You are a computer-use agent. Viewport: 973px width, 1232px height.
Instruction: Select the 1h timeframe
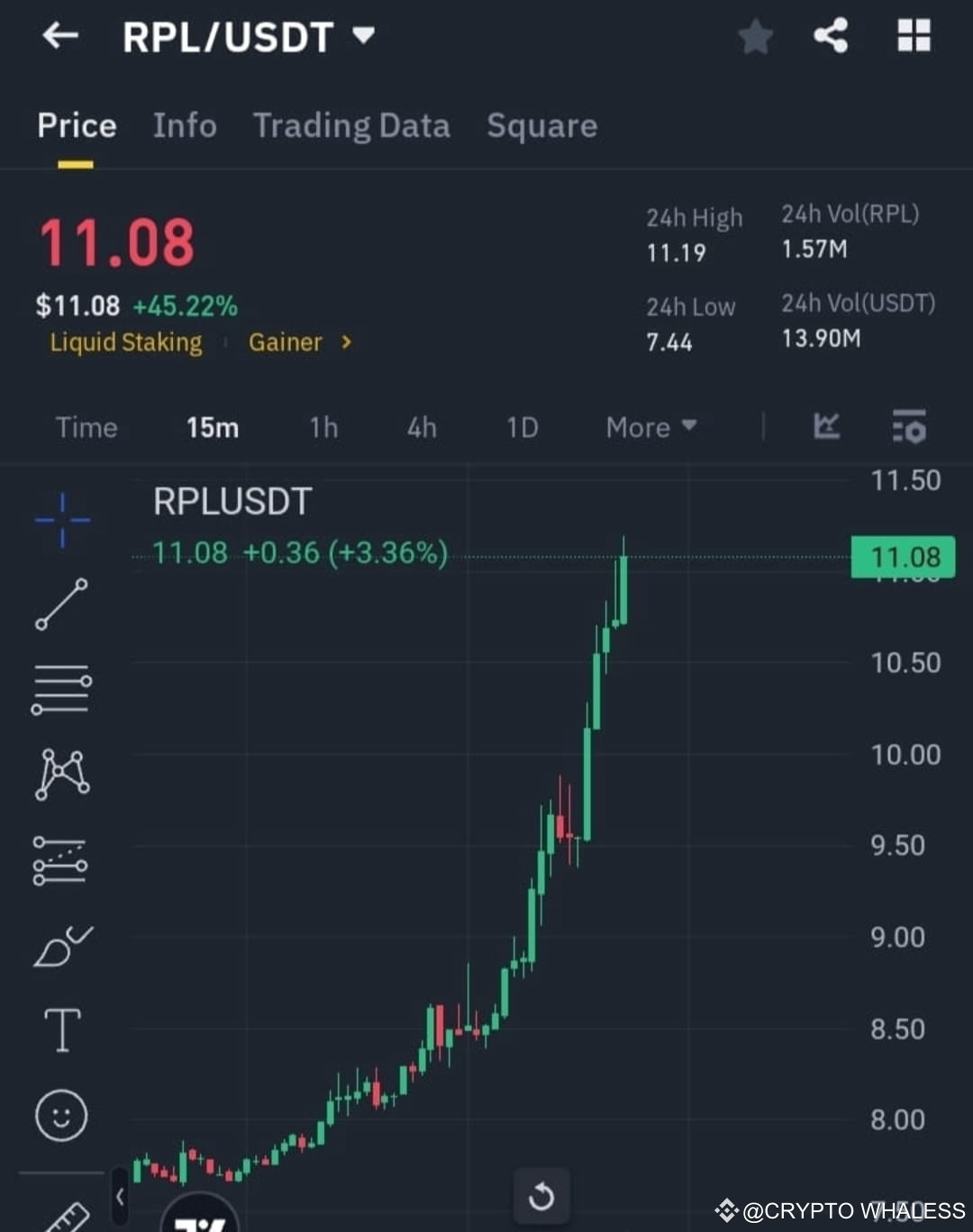pyautogui.click(x=323, y=428)
